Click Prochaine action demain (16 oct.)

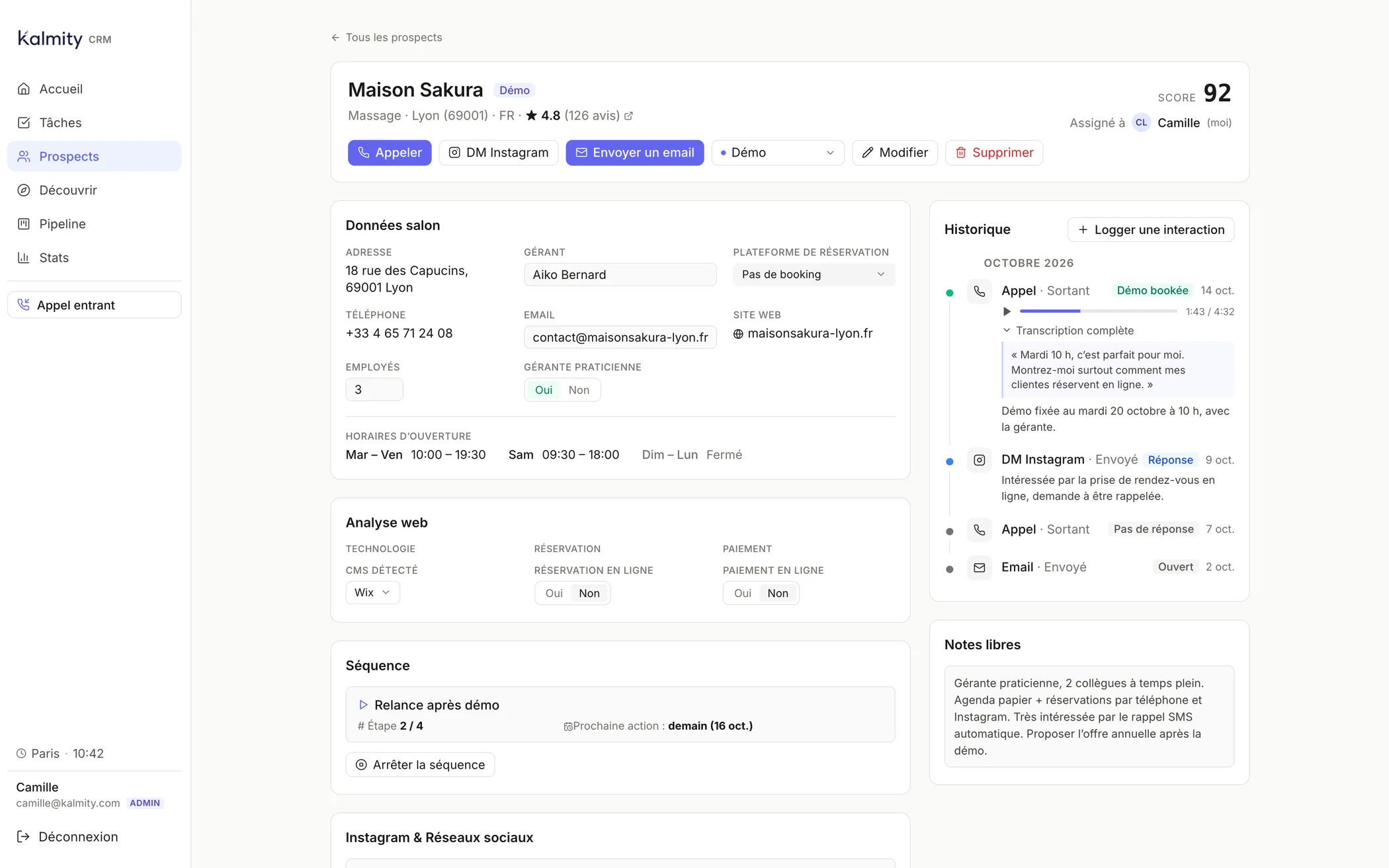pos(658,726)
